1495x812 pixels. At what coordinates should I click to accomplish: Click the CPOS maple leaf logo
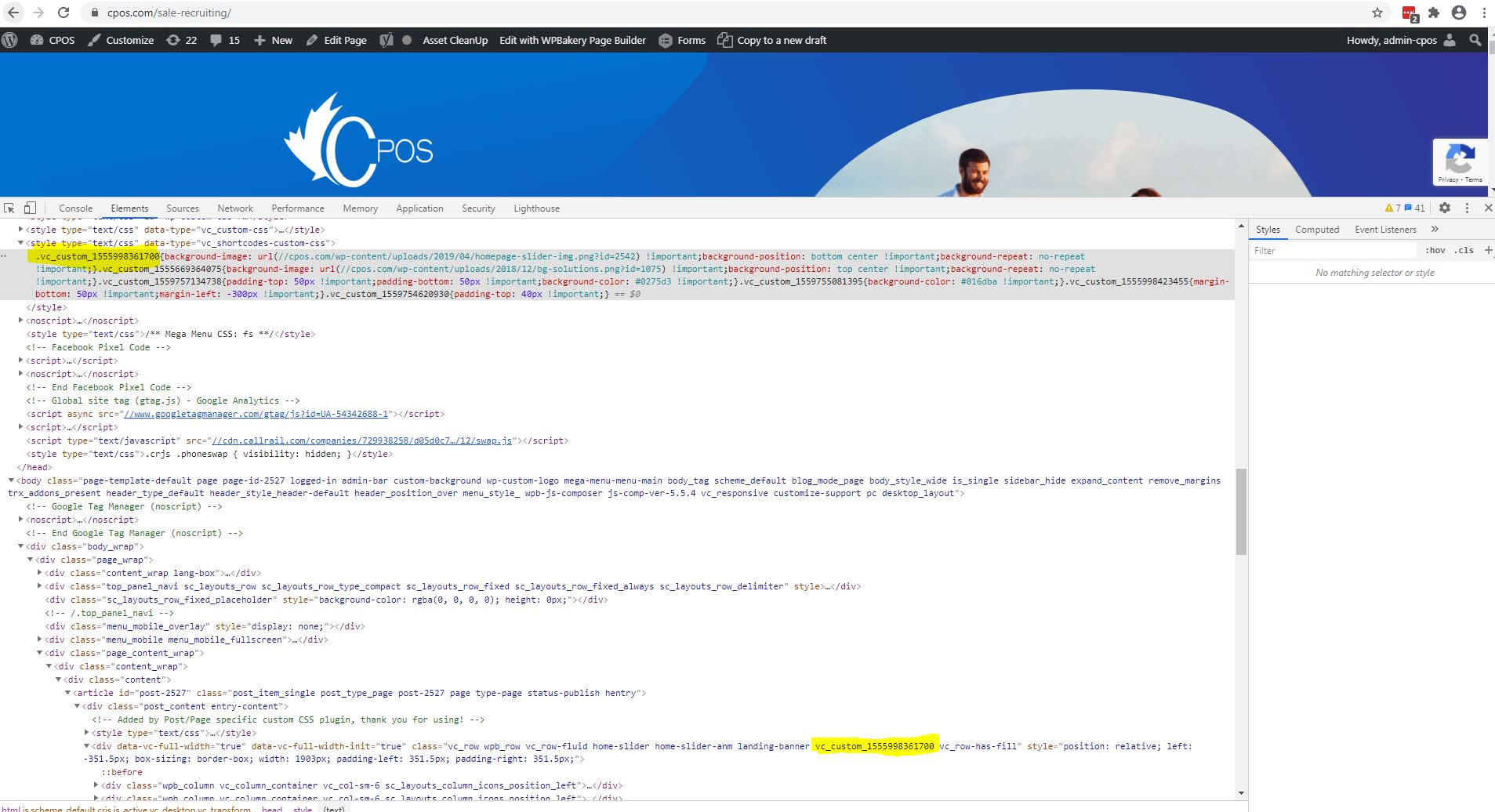click(x=358, y=140)
